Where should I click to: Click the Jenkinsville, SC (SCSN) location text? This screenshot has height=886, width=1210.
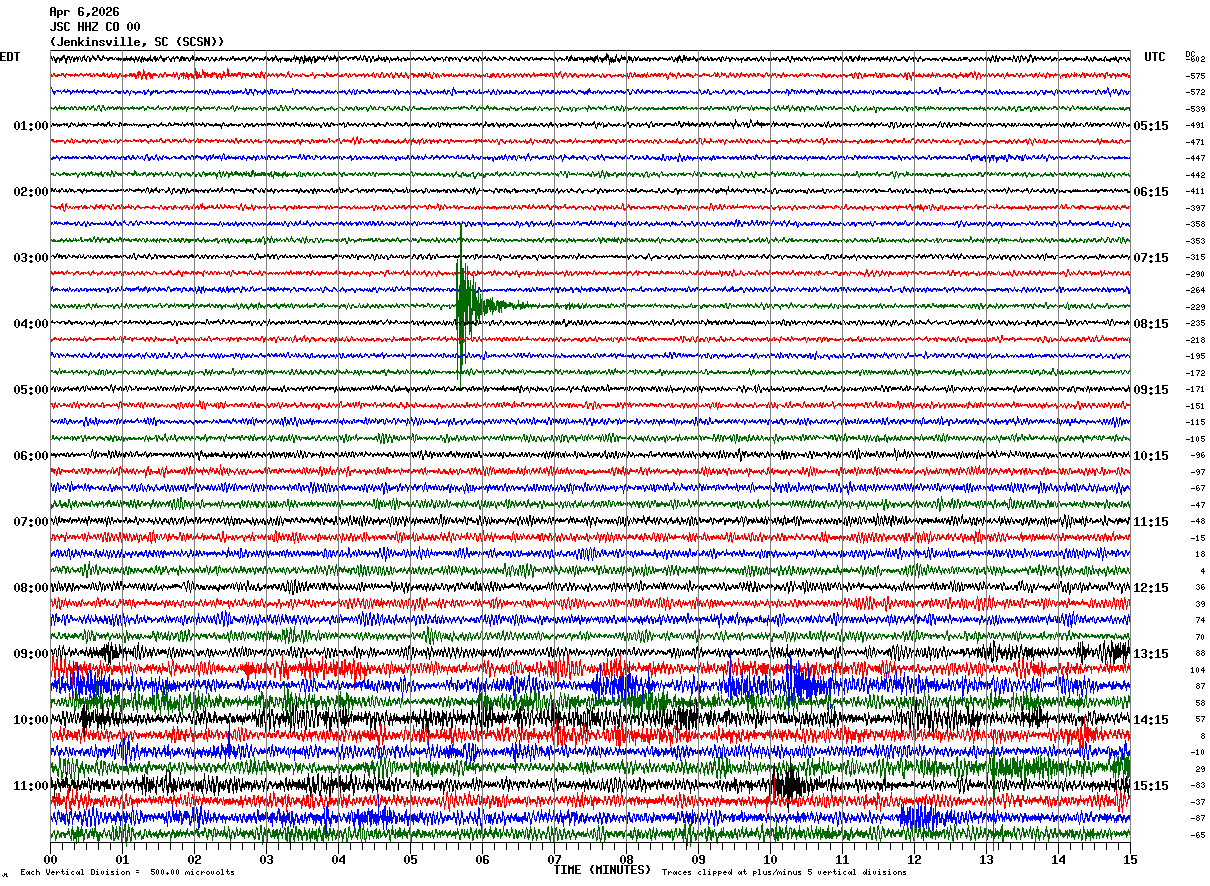coord(137,42)
